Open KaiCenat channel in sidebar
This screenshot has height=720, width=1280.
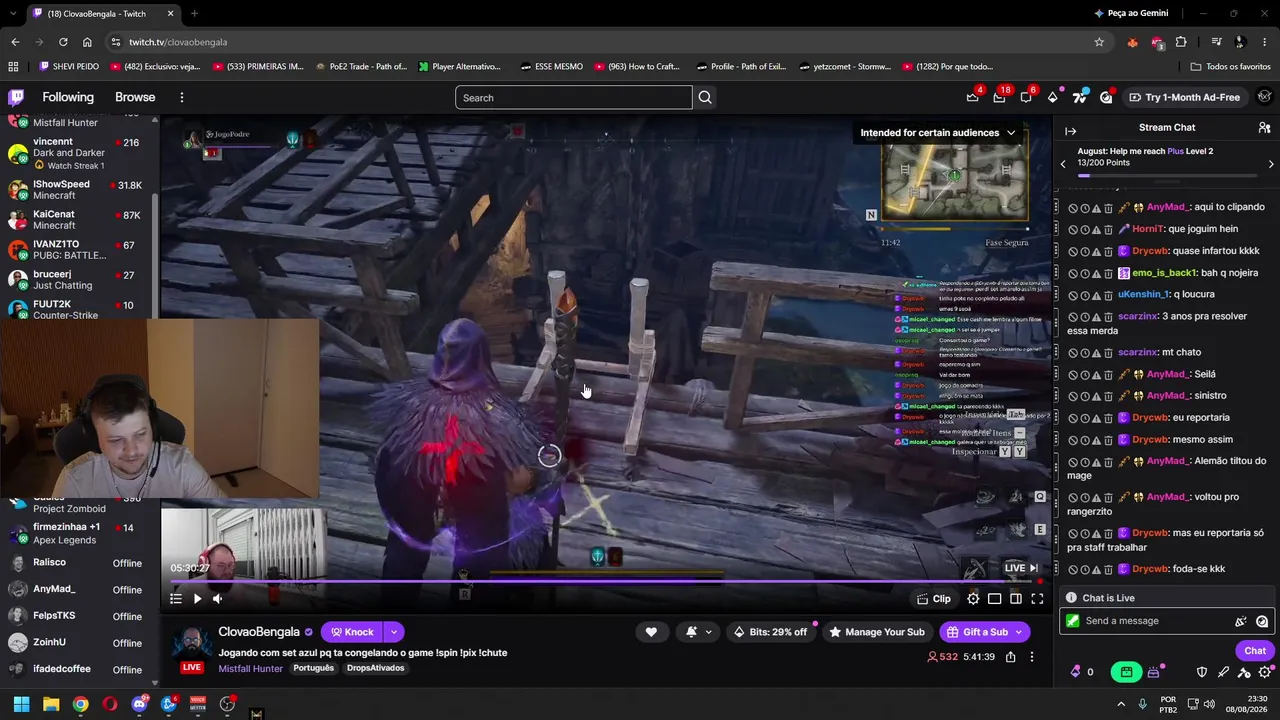coord(78,220)
